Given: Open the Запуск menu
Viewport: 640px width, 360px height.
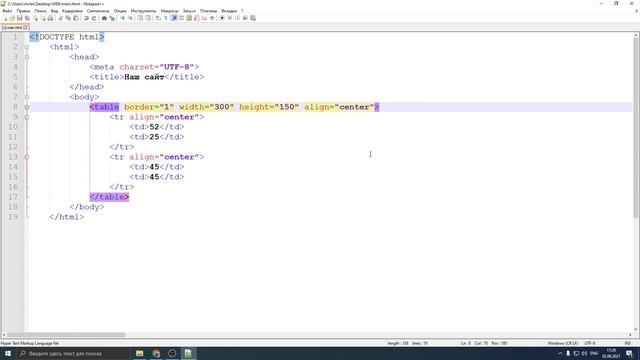Looking at the screenshot, I should [189, 11].
